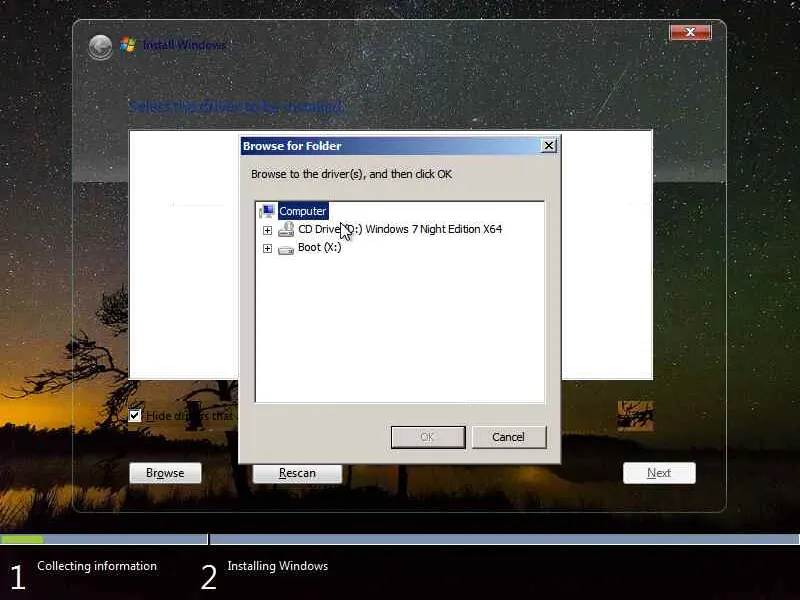Close the Install Windows window

point(690,32)
